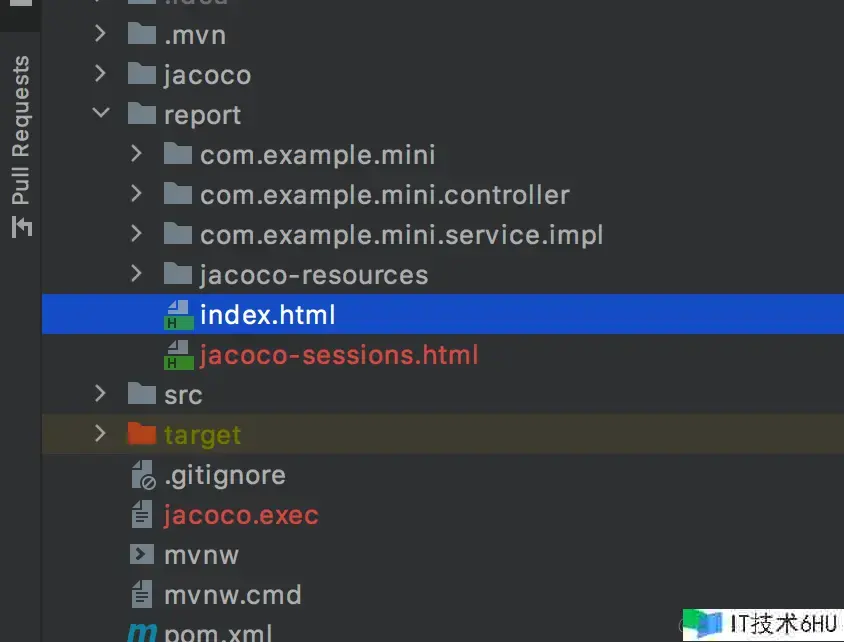Collapse the report folder
The height and width of the screenshot is (642, 844).
coord(100,114)
